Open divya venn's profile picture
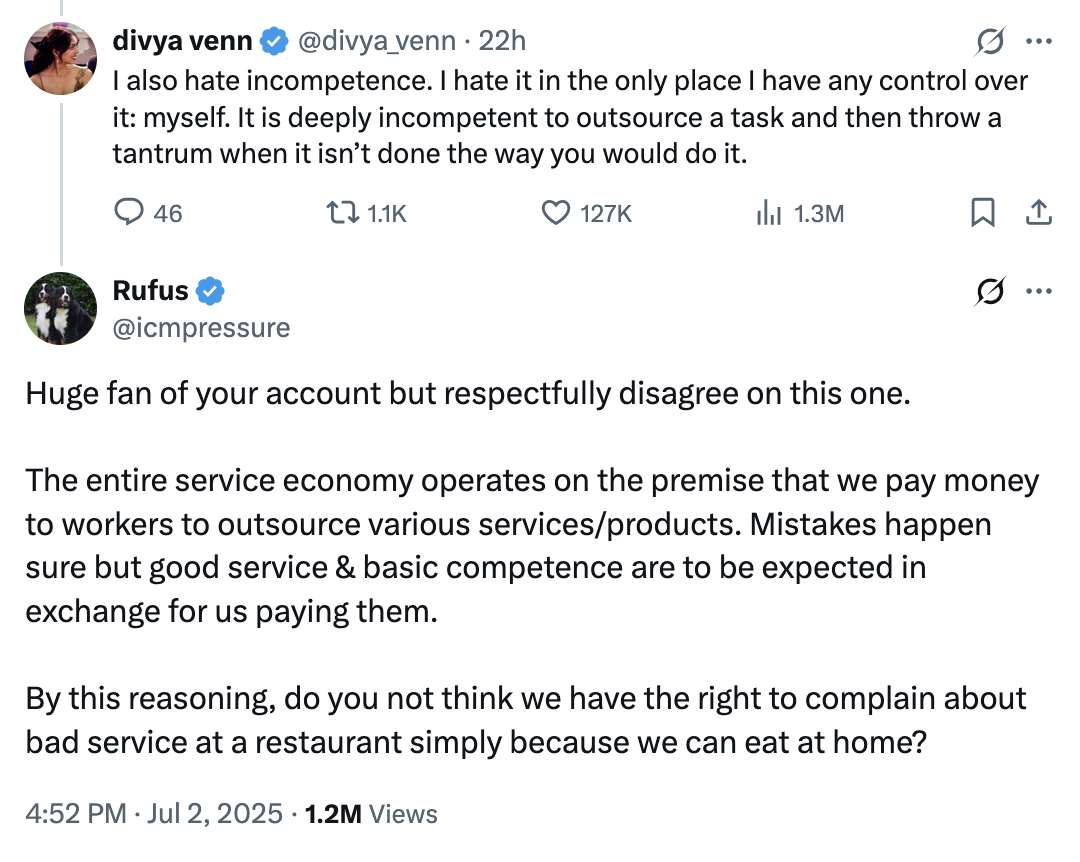Image resolution: width=1080 pixels, height=862 pixels. click(60, 58)
